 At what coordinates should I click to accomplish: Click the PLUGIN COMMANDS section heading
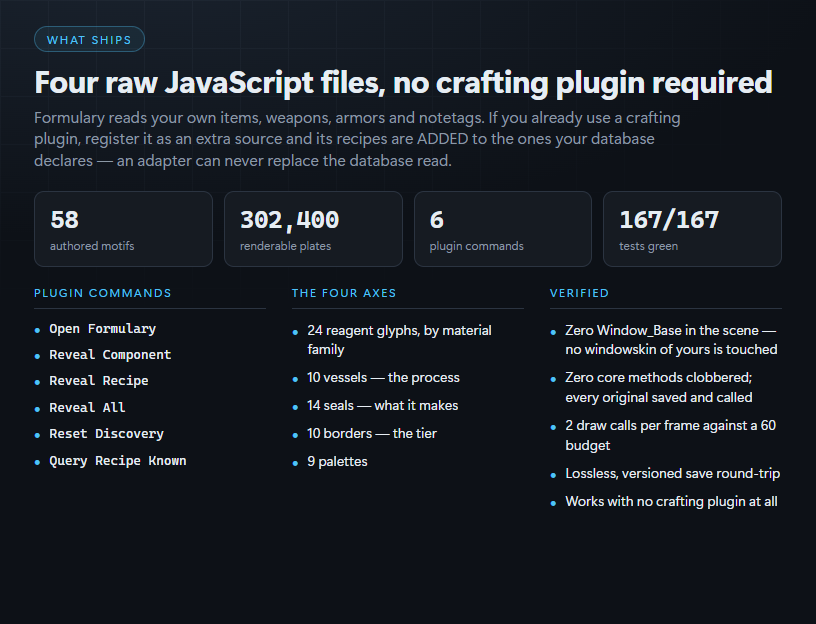(x=103, y=293)
